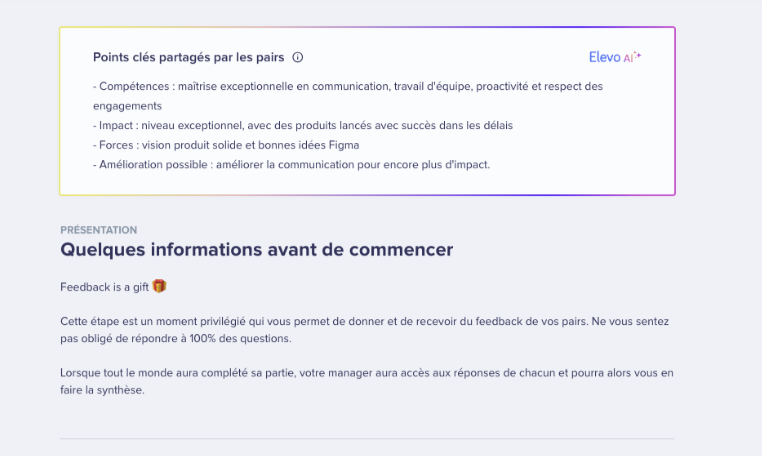
Task: Click the info icon beside Points clés heading
Action: coord(297,57)
